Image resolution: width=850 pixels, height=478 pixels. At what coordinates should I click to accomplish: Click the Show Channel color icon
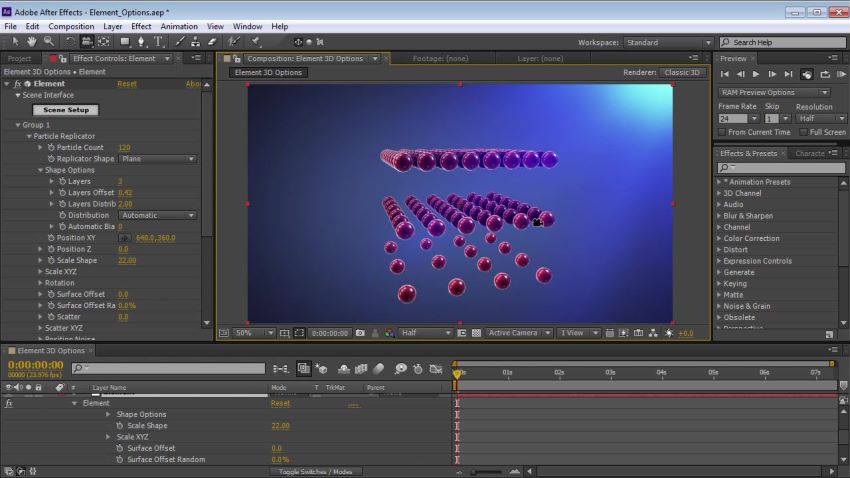point(389,333)
